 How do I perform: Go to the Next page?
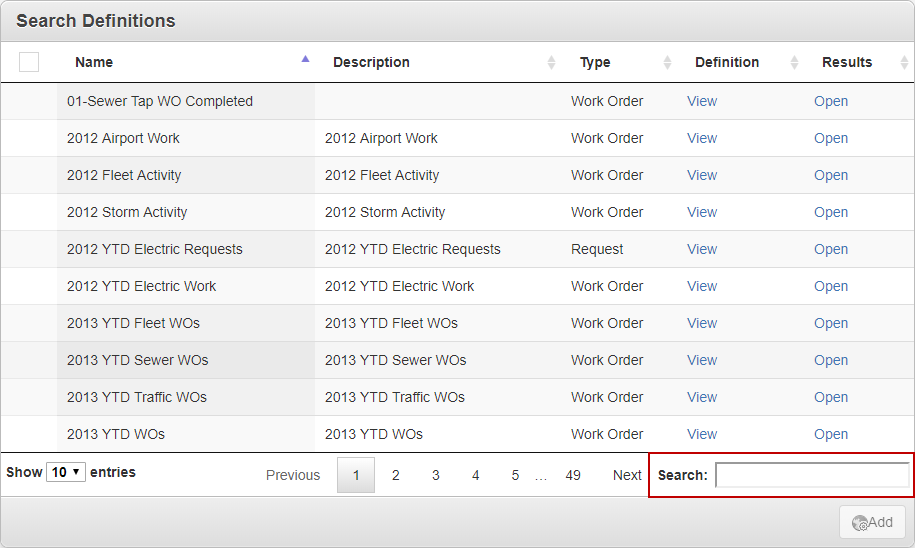[627, 475]
